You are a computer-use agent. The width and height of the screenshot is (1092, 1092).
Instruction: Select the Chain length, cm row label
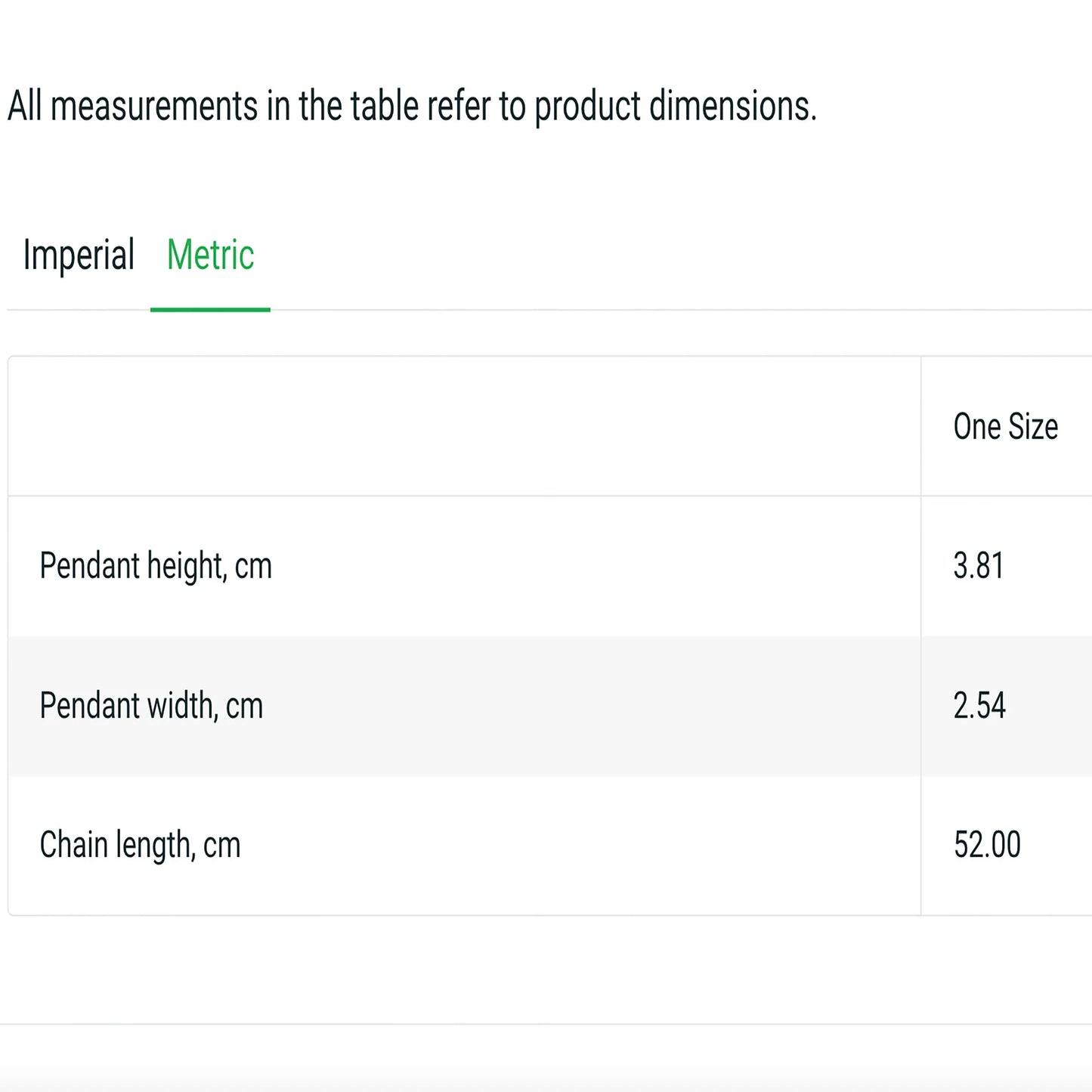pos(140,845)
